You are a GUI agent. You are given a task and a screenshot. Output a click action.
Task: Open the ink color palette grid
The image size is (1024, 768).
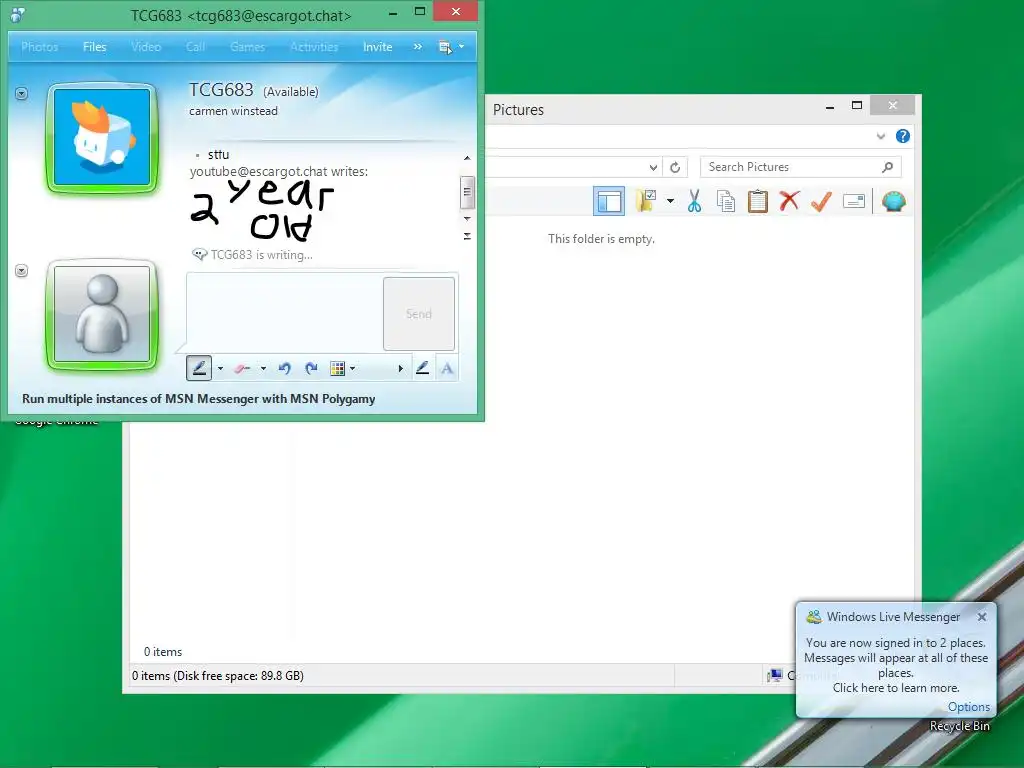pyautogui.click(x=337, y=368)
